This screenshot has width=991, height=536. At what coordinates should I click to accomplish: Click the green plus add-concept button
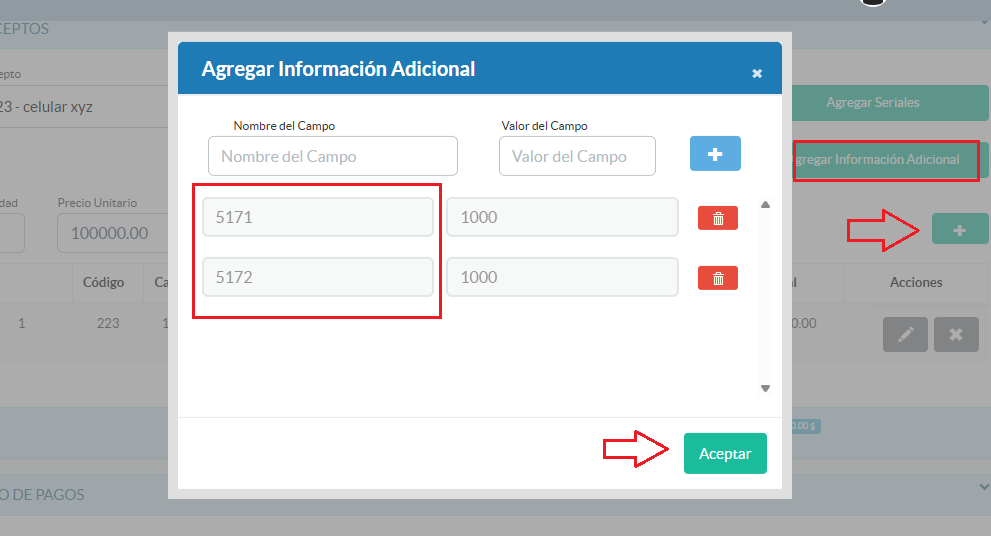(x=959, y=229)
